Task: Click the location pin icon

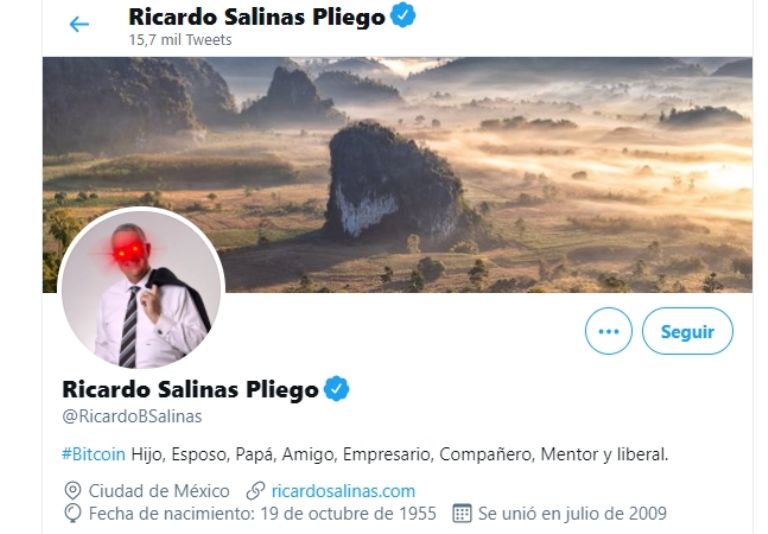Action: point(73,490)
